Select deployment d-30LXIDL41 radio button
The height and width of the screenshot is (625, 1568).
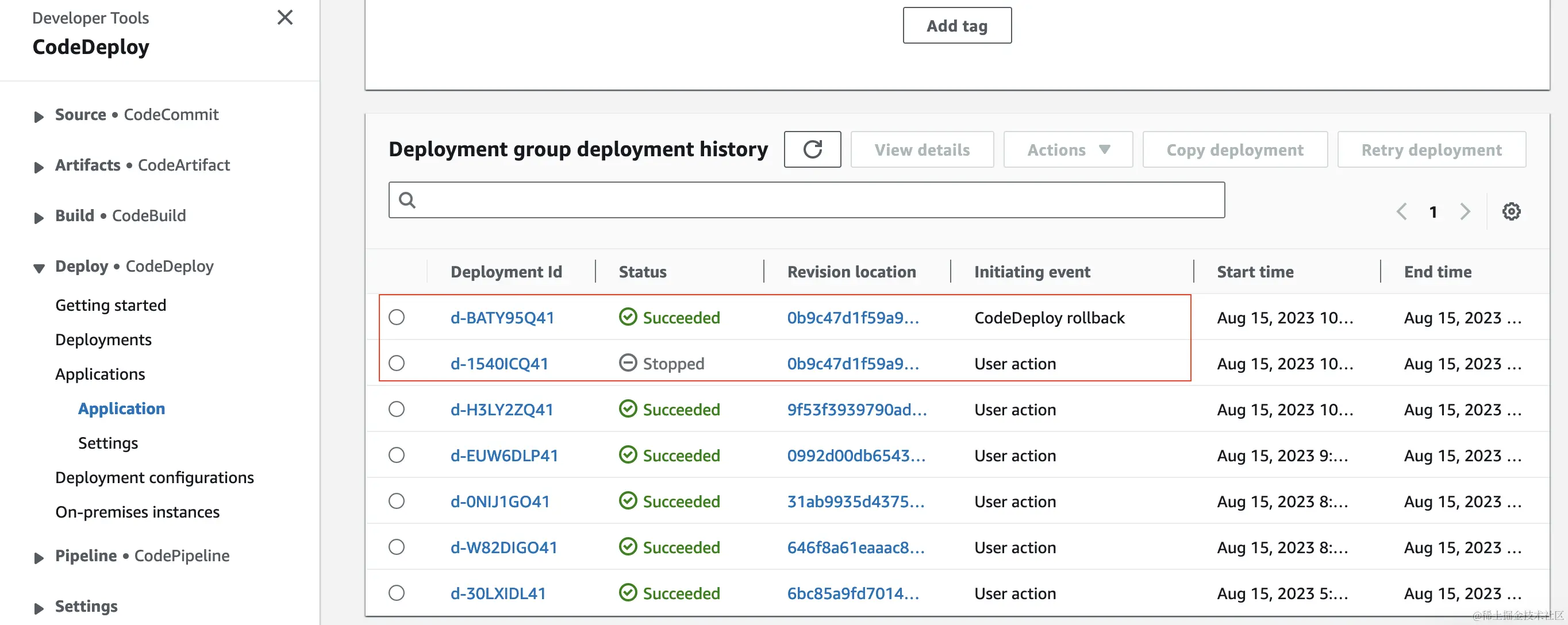pyautogui.click(x=396, y=593)
